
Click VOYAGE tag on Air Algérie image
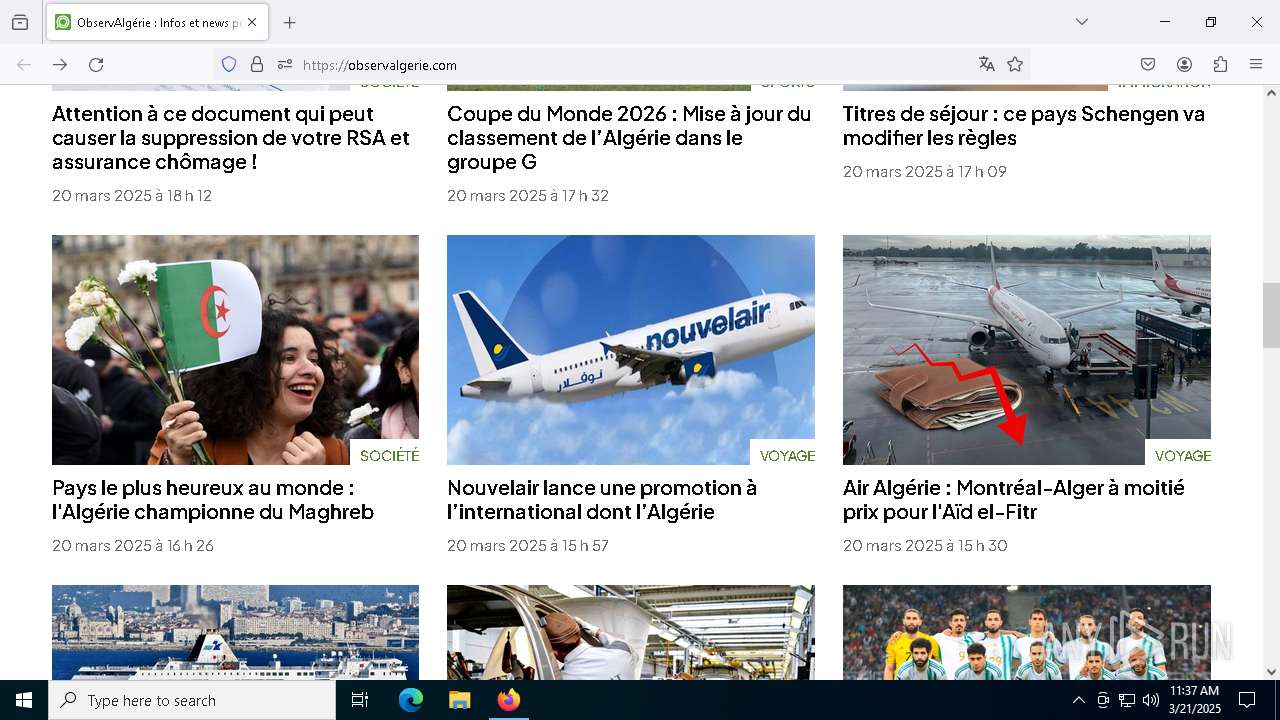1182,455
